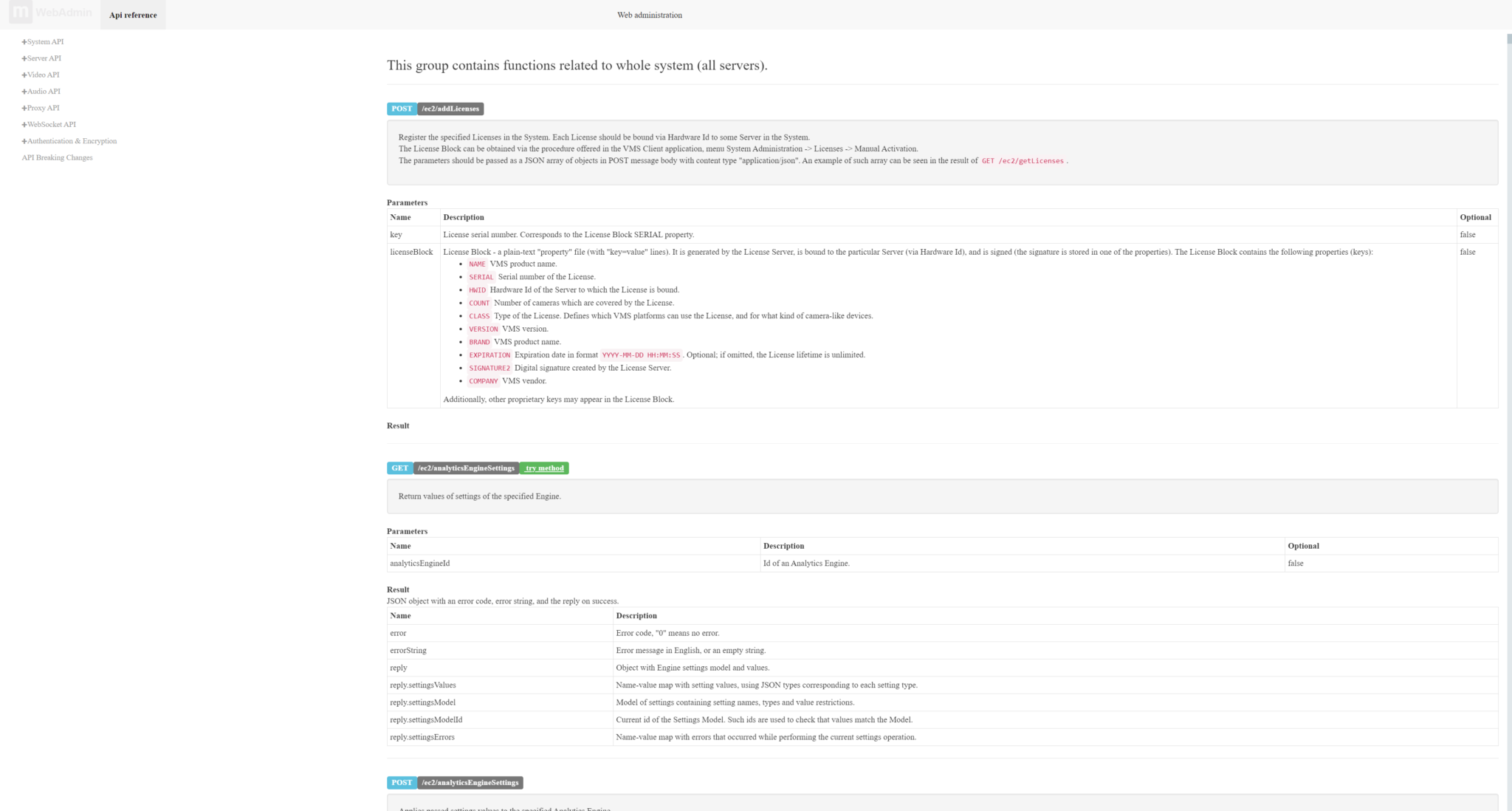1512x811 pixels.
Task: Click the try method button
Action: 544,468
